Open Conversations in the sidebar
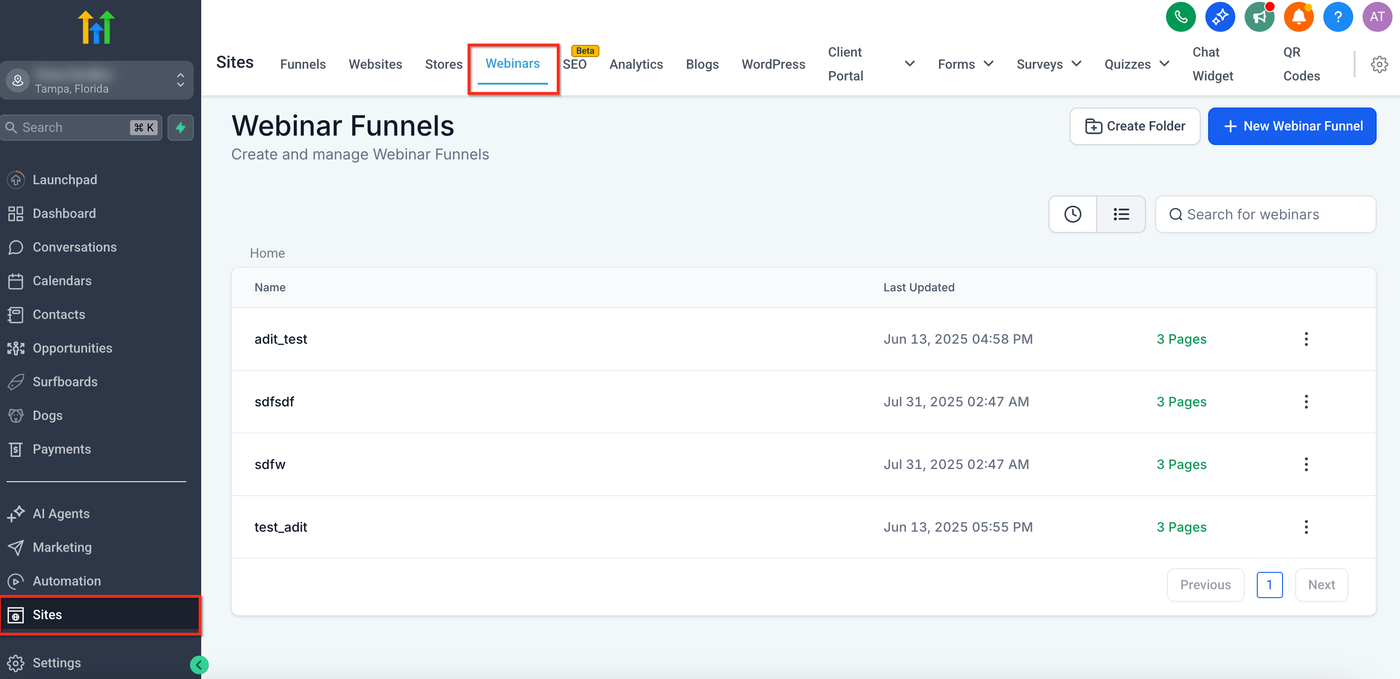The image size is (1400, 679). [x=74, y=247]
